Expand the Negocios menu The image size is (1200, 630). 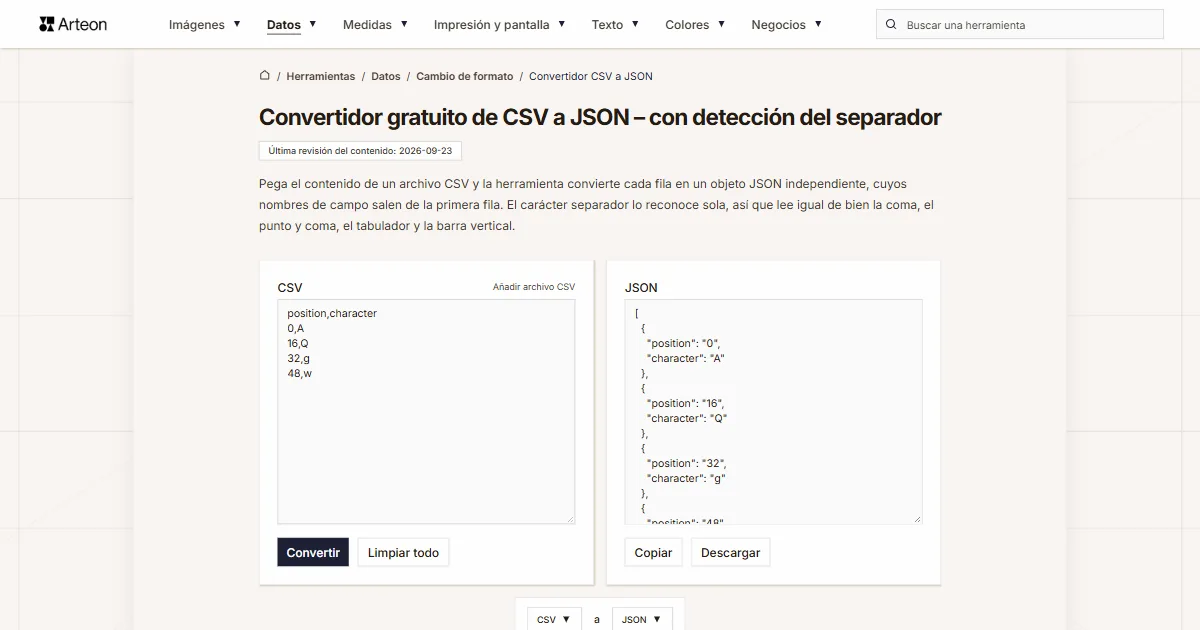[787, 24]
